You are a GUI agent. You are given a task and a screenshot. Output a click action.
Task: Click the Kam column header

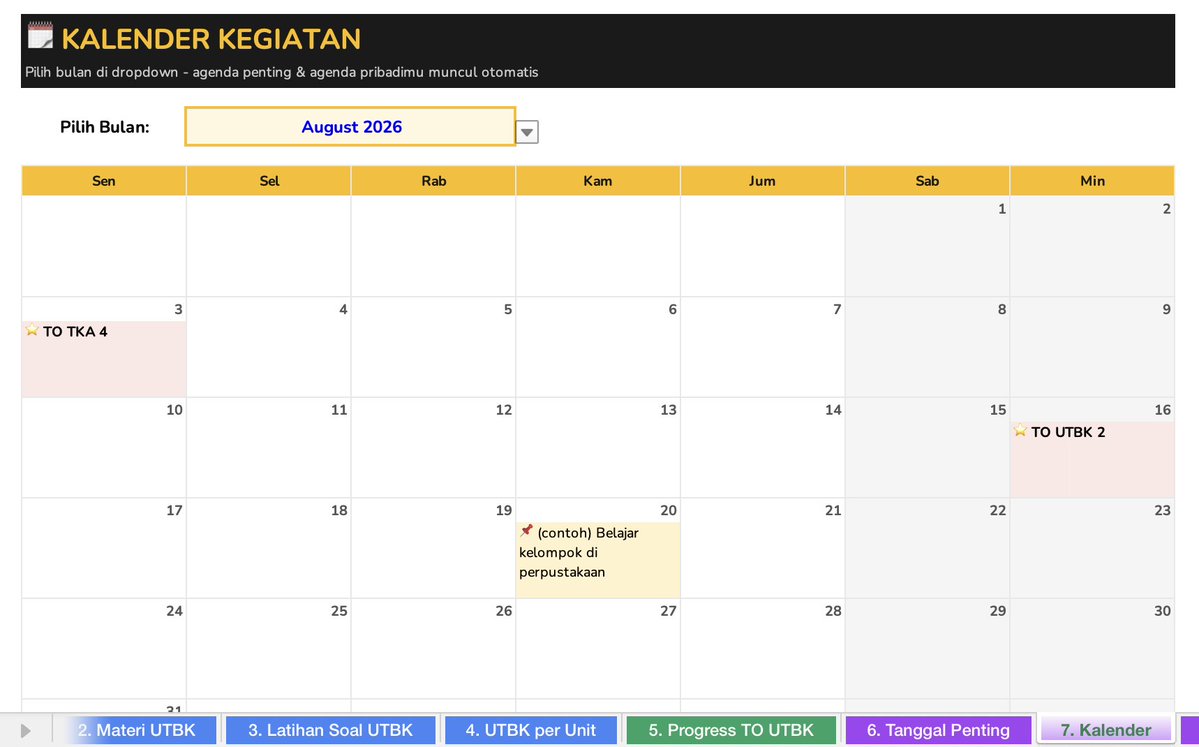pyautogui.click(x=598, y=180)
